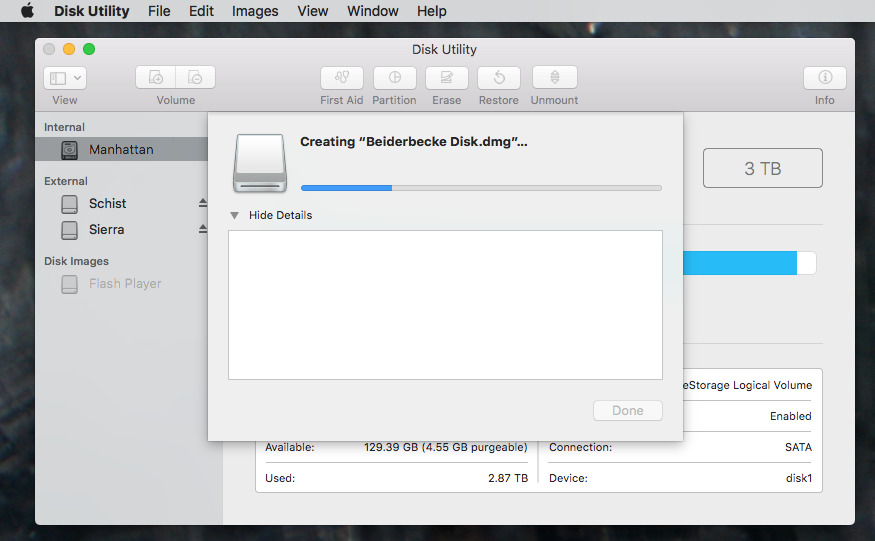Eject the Schist drive

[x=203, y=203]
